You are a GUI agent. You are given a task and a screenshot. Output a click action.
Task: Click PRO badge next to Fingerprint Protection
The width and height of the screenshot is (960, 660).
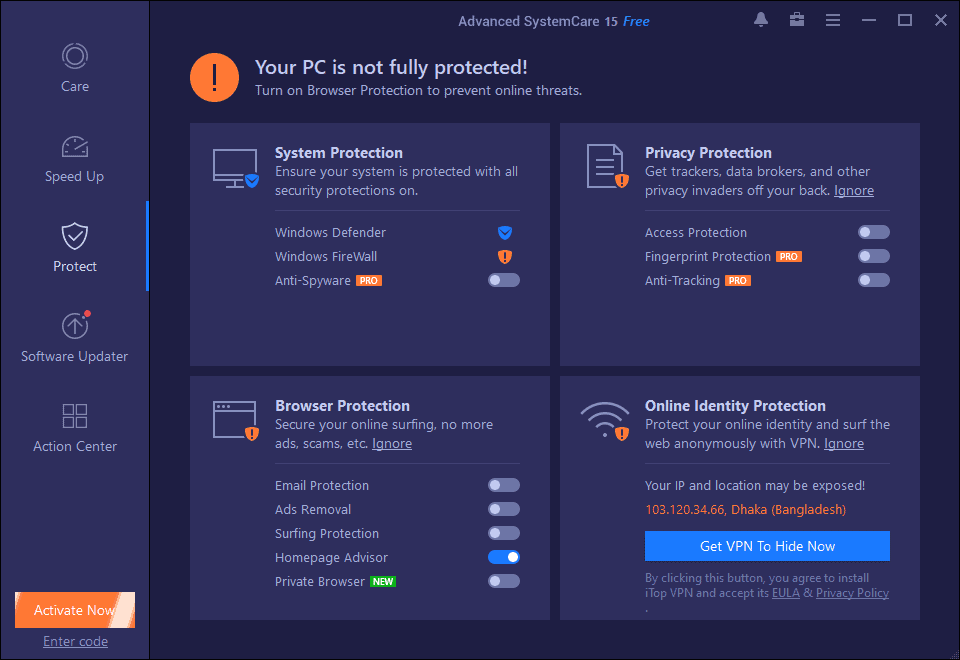[x=789, y=257]
